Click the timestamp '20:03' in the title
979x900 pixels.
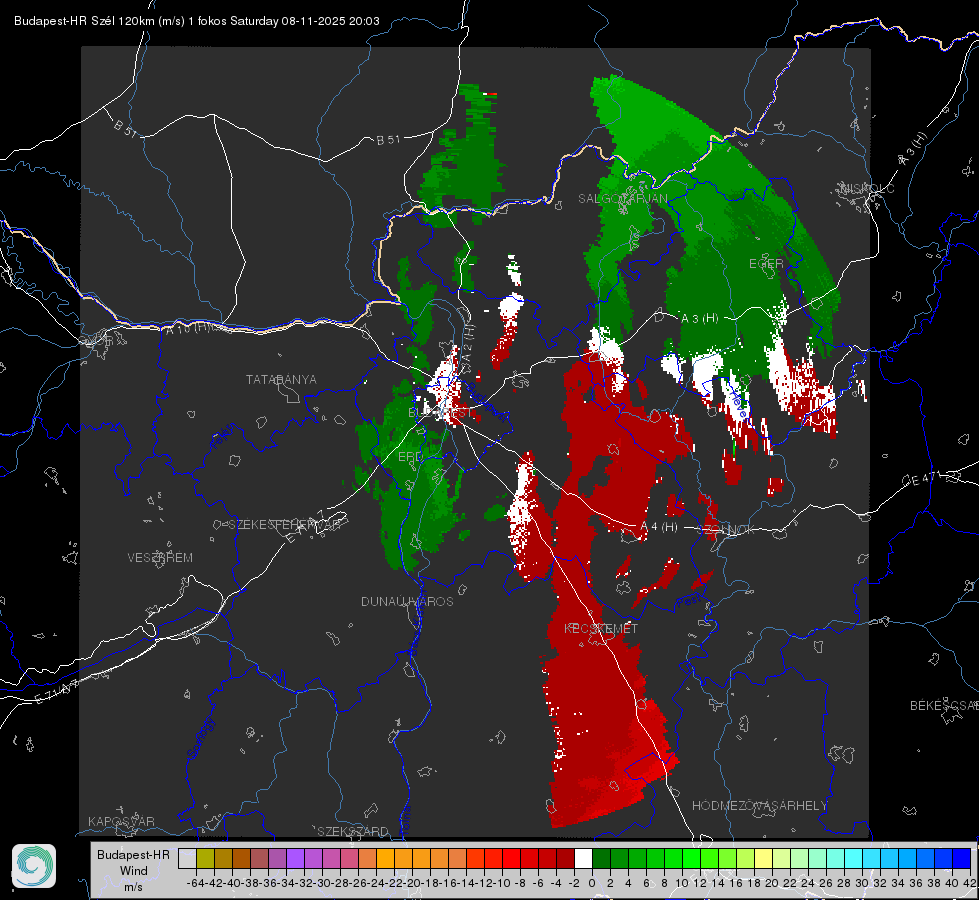(x=364, y=21)
